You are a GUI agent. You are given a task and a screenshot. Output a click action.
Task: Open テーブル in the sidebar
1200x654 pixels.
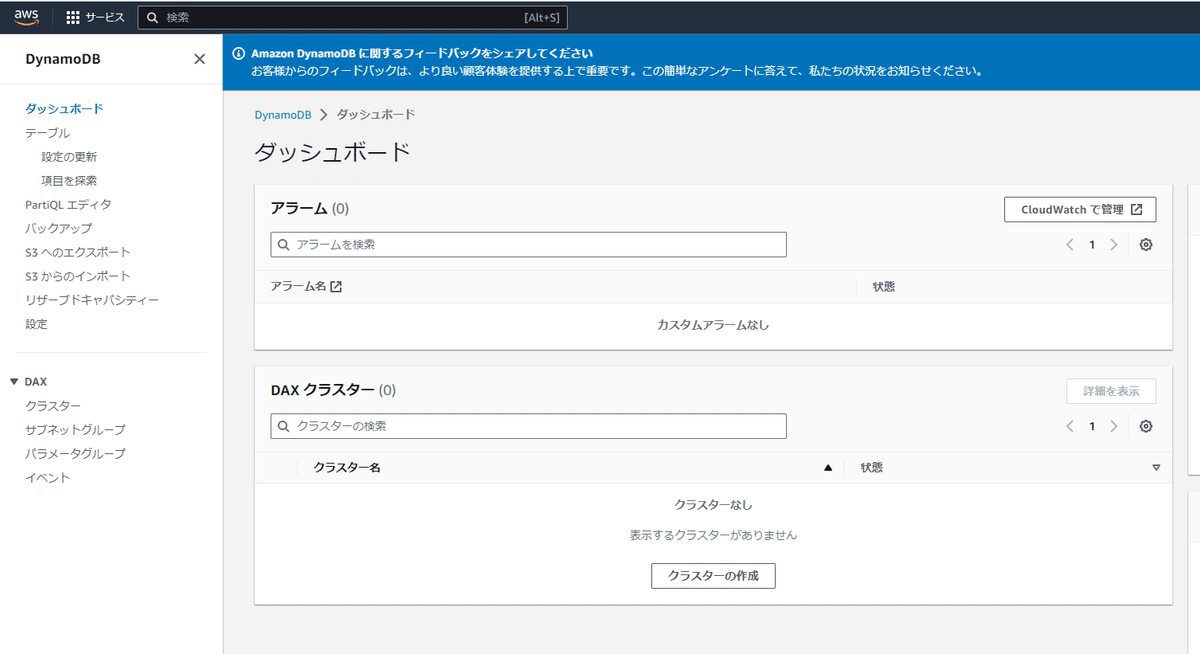pos(48,133)
